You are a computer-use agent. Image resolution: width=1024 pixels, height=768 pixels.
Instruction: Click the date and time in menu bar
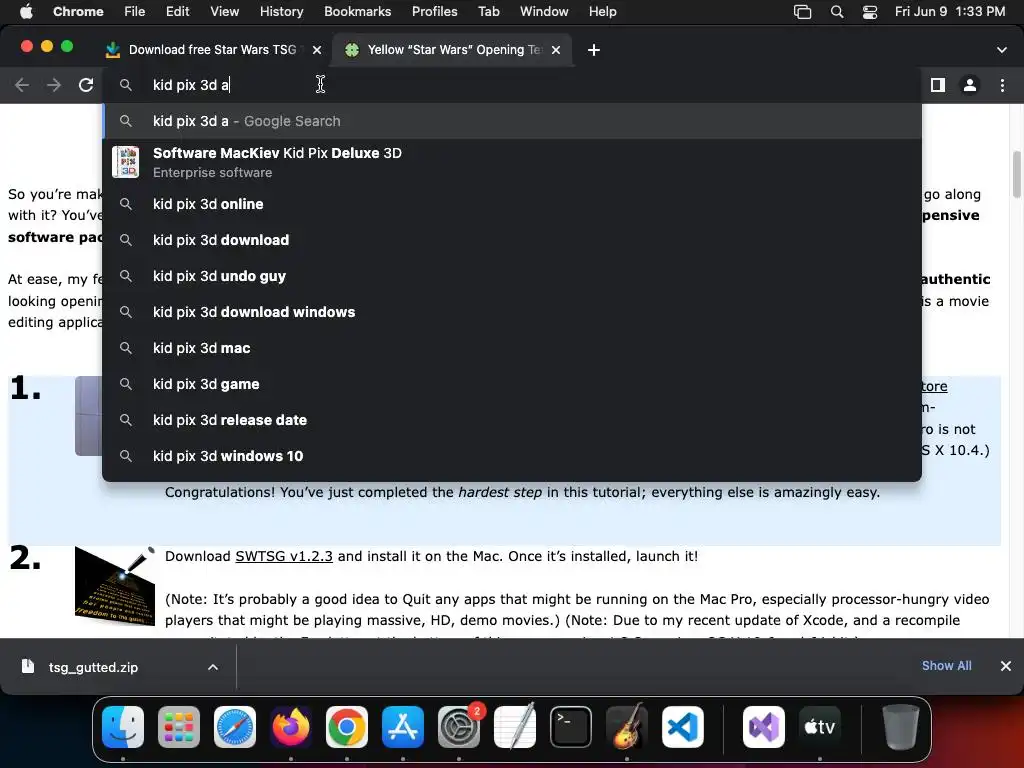tap(950, 11)
